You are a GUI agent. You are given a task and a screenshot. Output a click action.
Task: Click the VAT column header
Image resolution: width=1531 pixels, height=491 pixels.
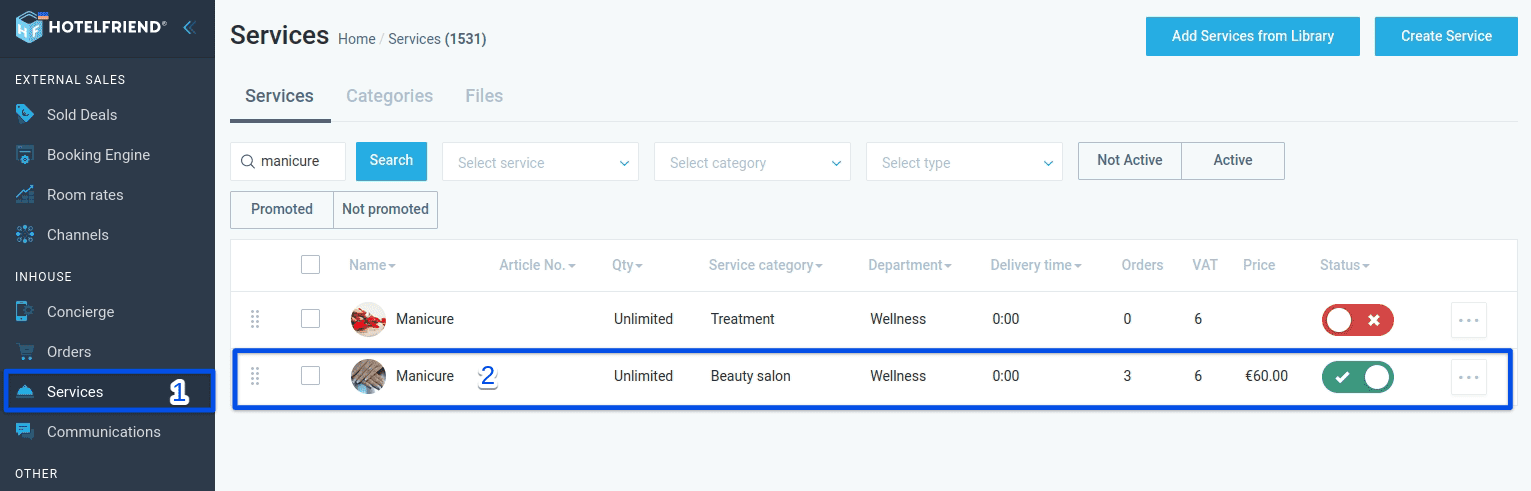(1205, 265)
